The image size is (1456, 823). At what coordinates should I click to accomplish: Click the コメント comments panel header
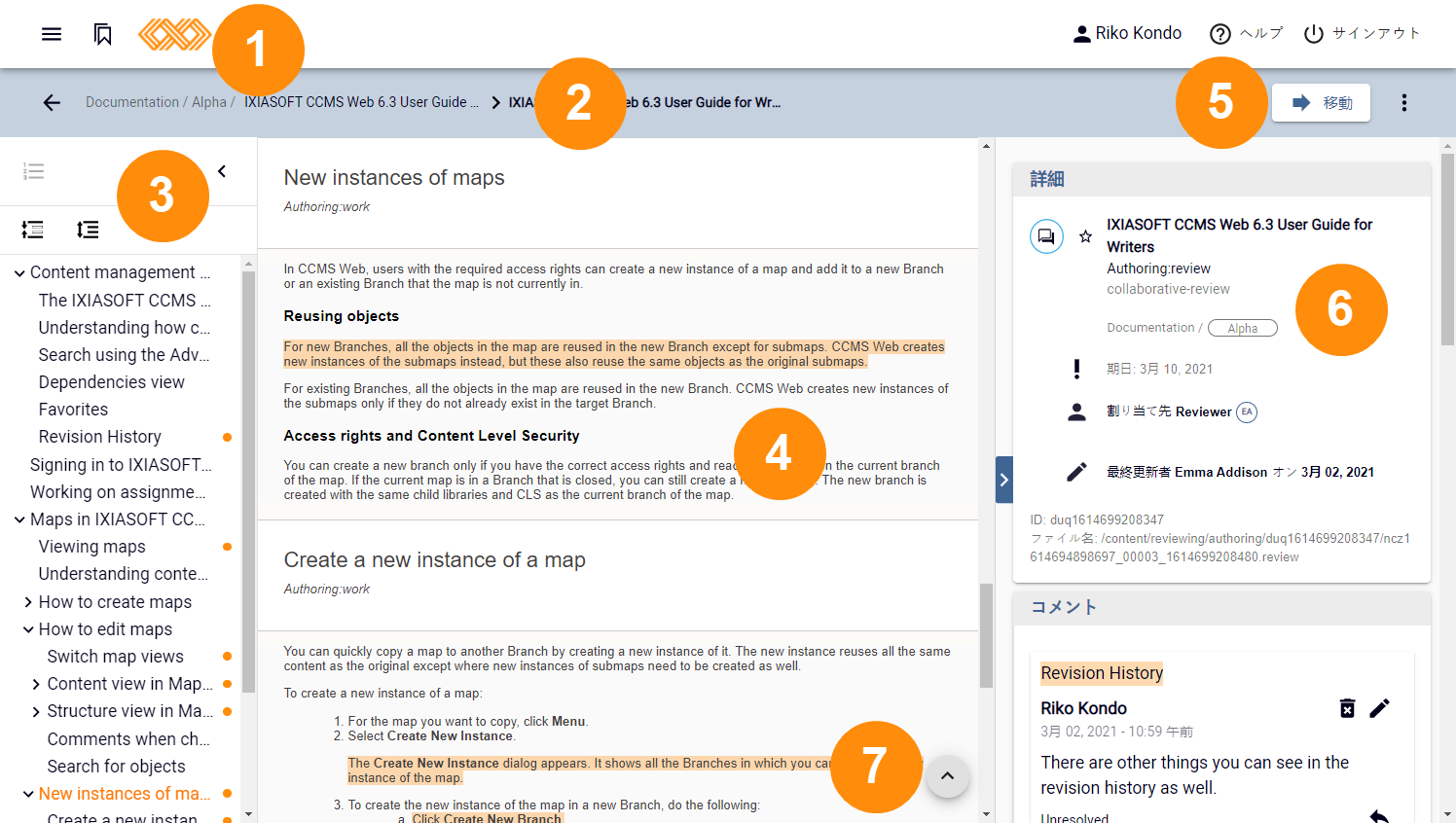pos(1221,607)
